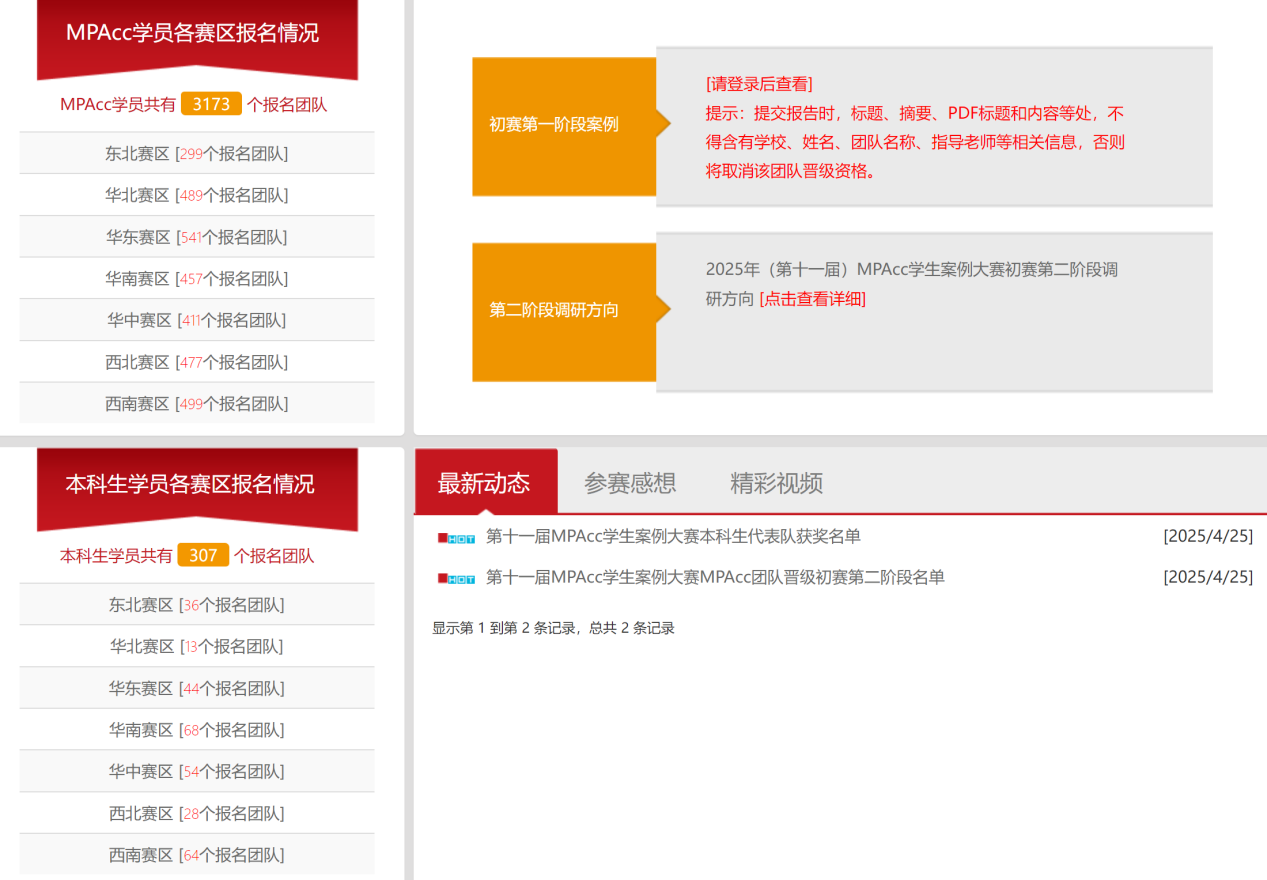Click the MPAcc total 3173 teams badge
The height and width of the screenshot is (880, 1267).
pos(211,104)
